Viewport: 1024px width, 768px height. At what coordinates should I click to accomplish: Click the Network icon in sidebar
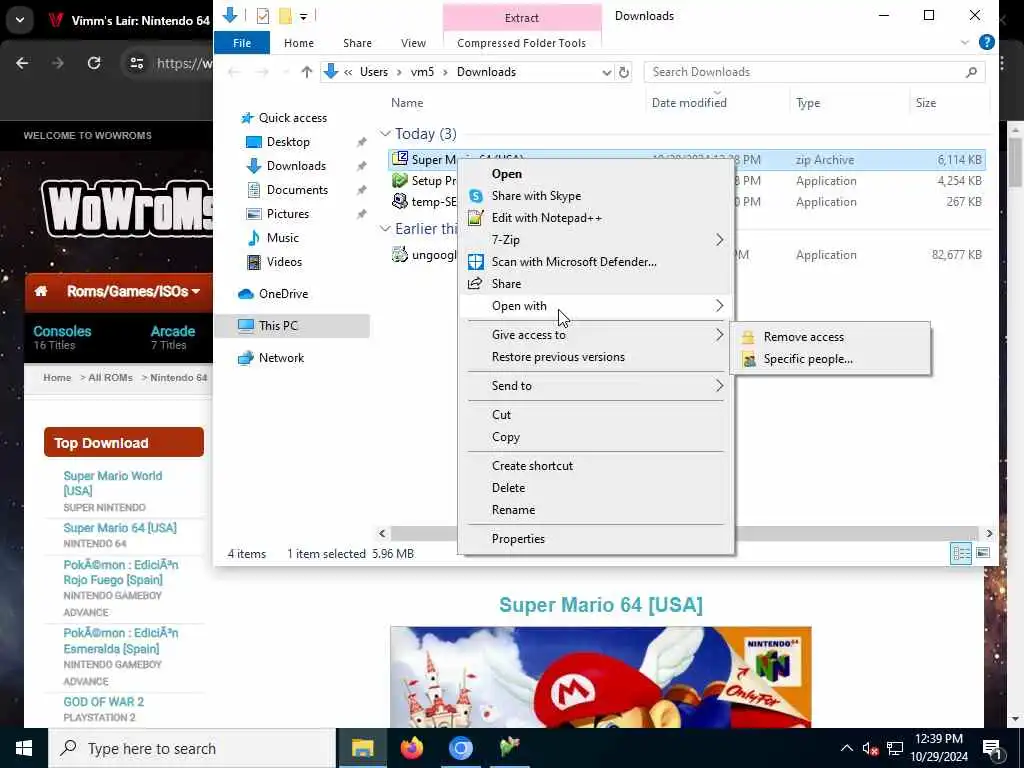pos(246,358)
